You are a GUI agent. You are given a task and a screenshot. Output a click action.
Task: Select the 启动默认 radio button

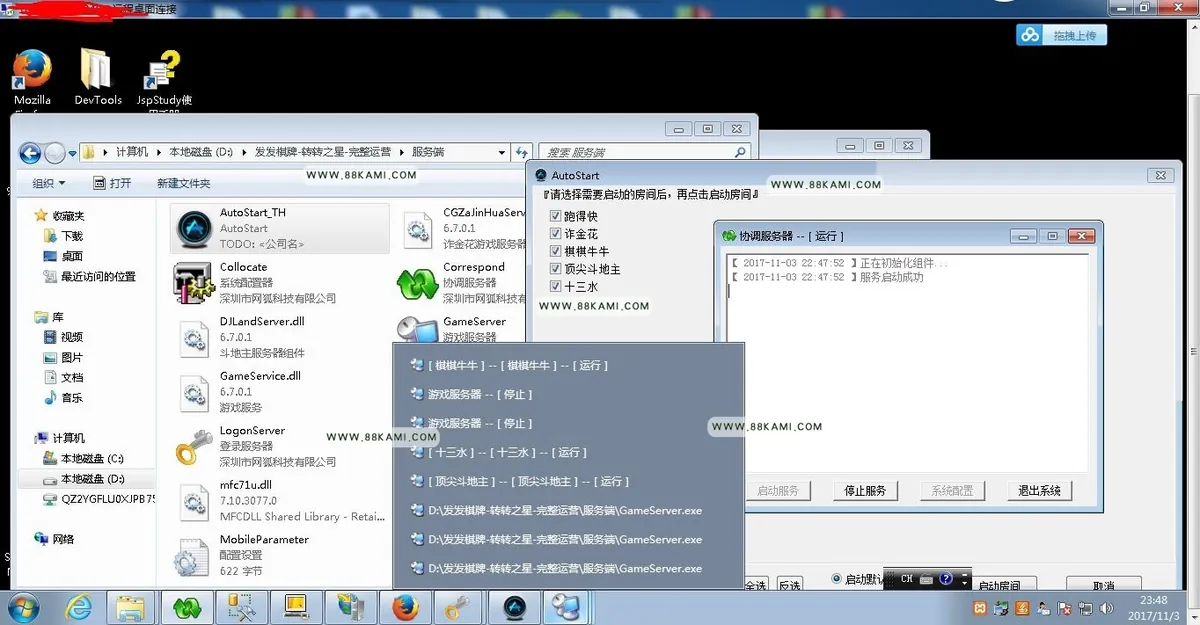(x=837, y=579)
